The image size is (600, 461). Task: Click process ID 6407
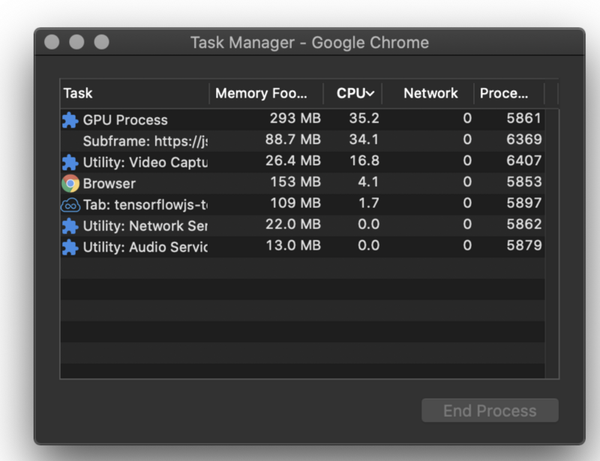coord(524,161)
